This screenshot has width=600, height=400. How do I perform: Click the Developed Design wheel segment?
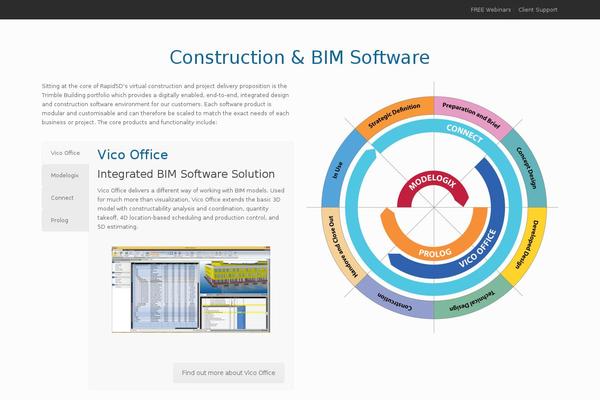527,246
